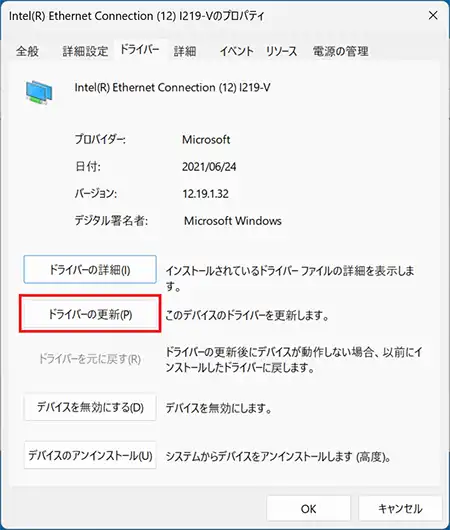450x530 pixels.
Task: Switch to the 全般 tab
Action: point(27,51)
